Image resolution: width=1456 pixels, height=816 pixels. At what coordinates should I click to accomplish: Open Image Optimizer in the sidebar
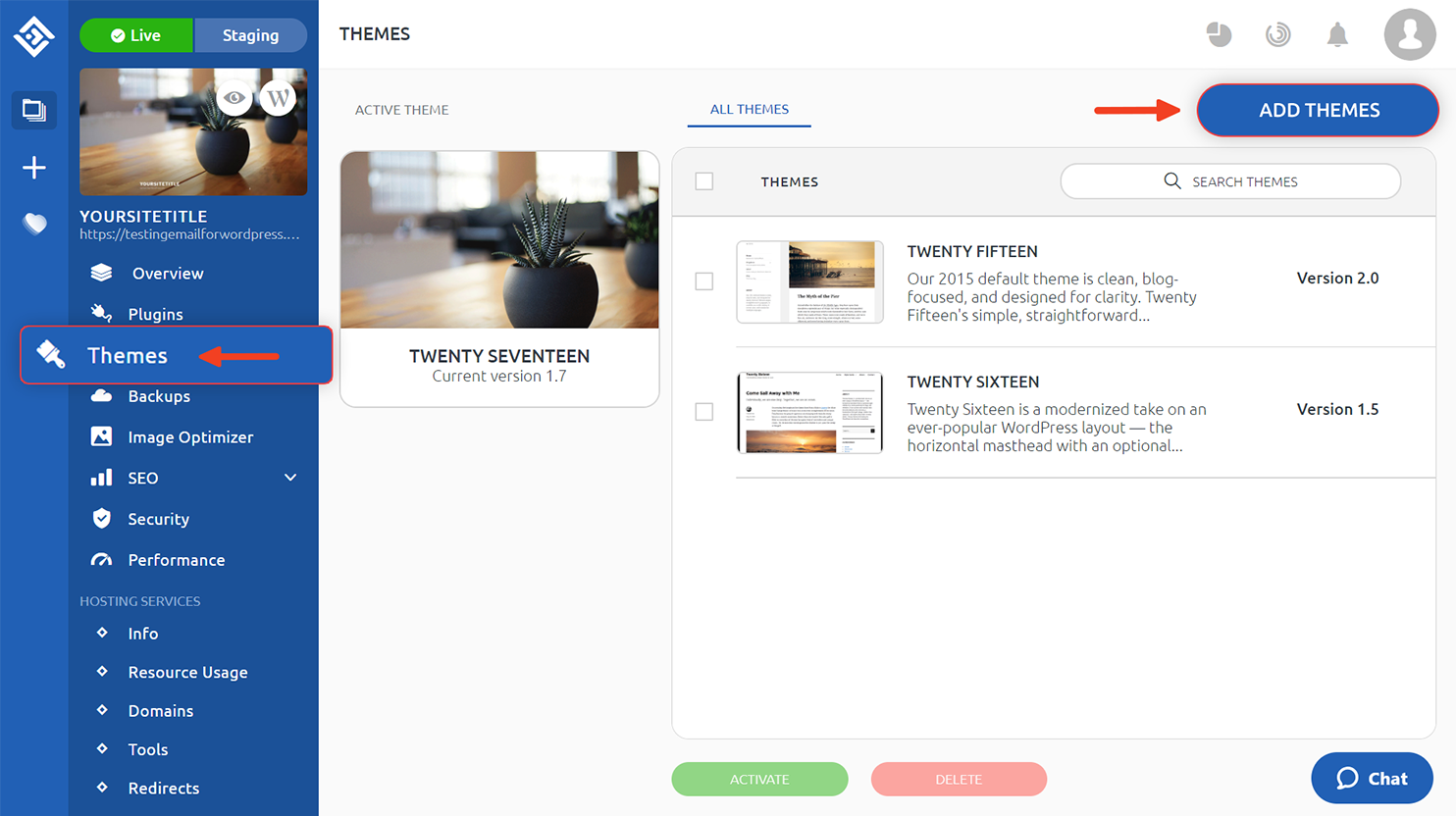190,437
